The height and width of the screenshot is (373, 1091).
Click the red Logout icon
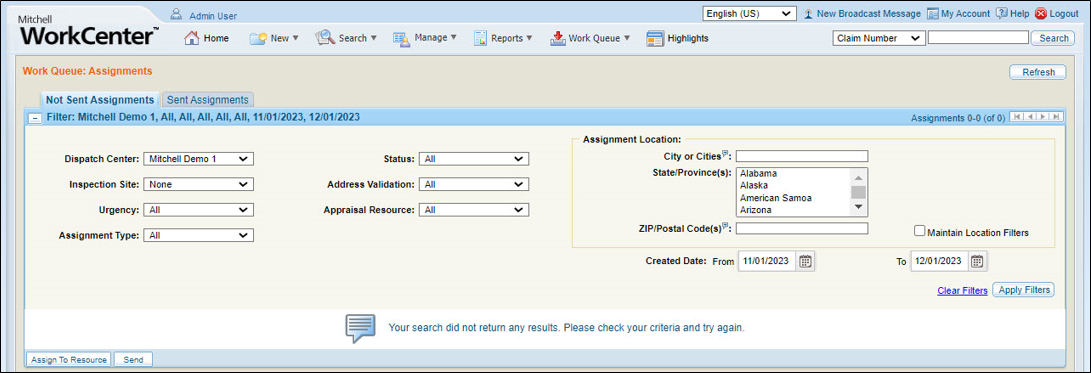coord(1041,13)
